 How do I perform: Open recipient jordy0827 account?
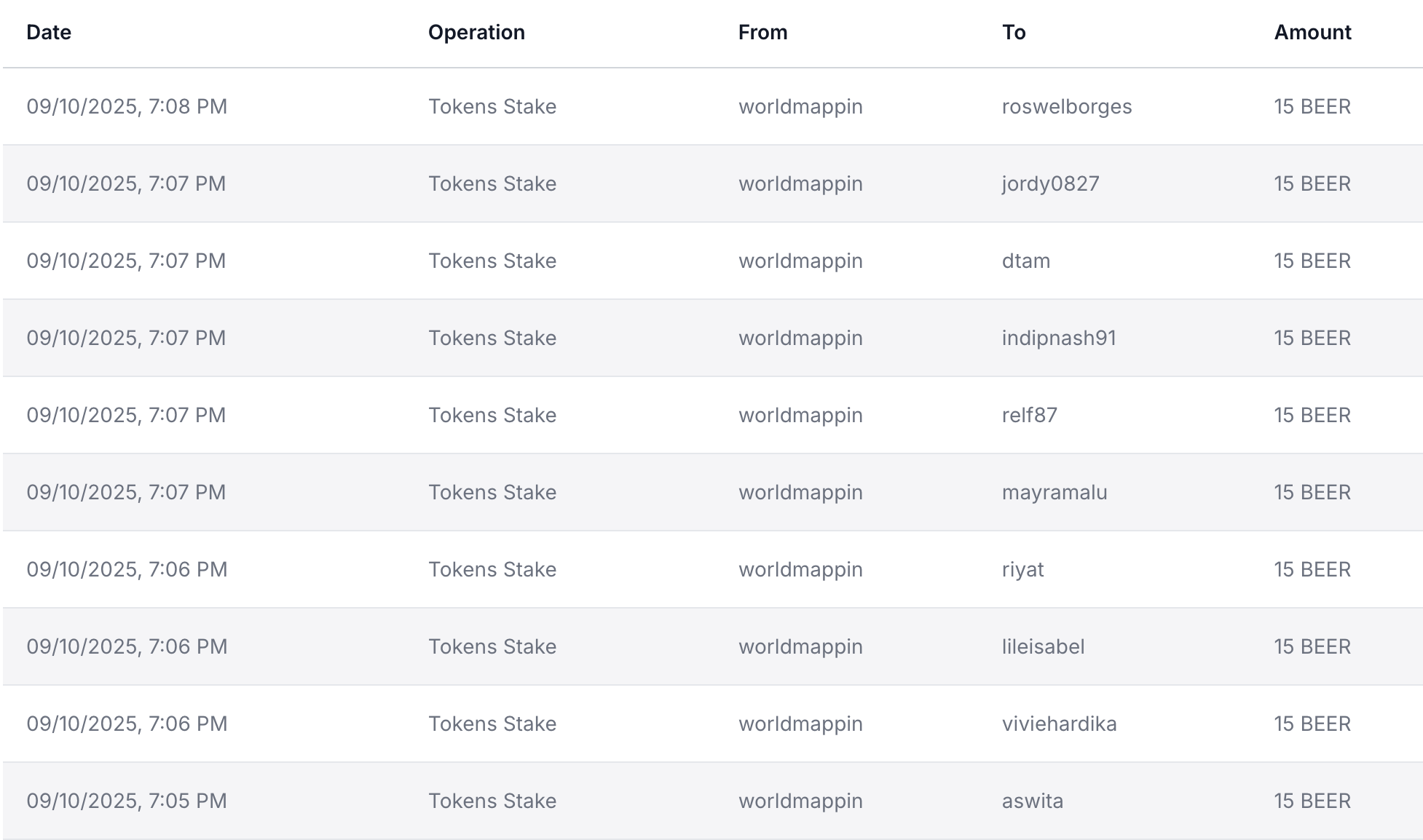tap(1050, 183)
